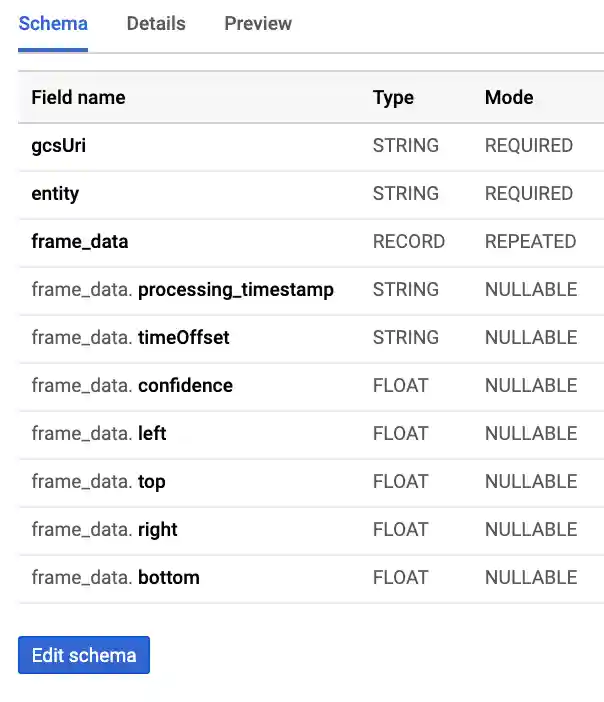This screenshot has width=604, height=702.
Task: Click the REPEATED mode cell
Action: [x=530, y=242]
